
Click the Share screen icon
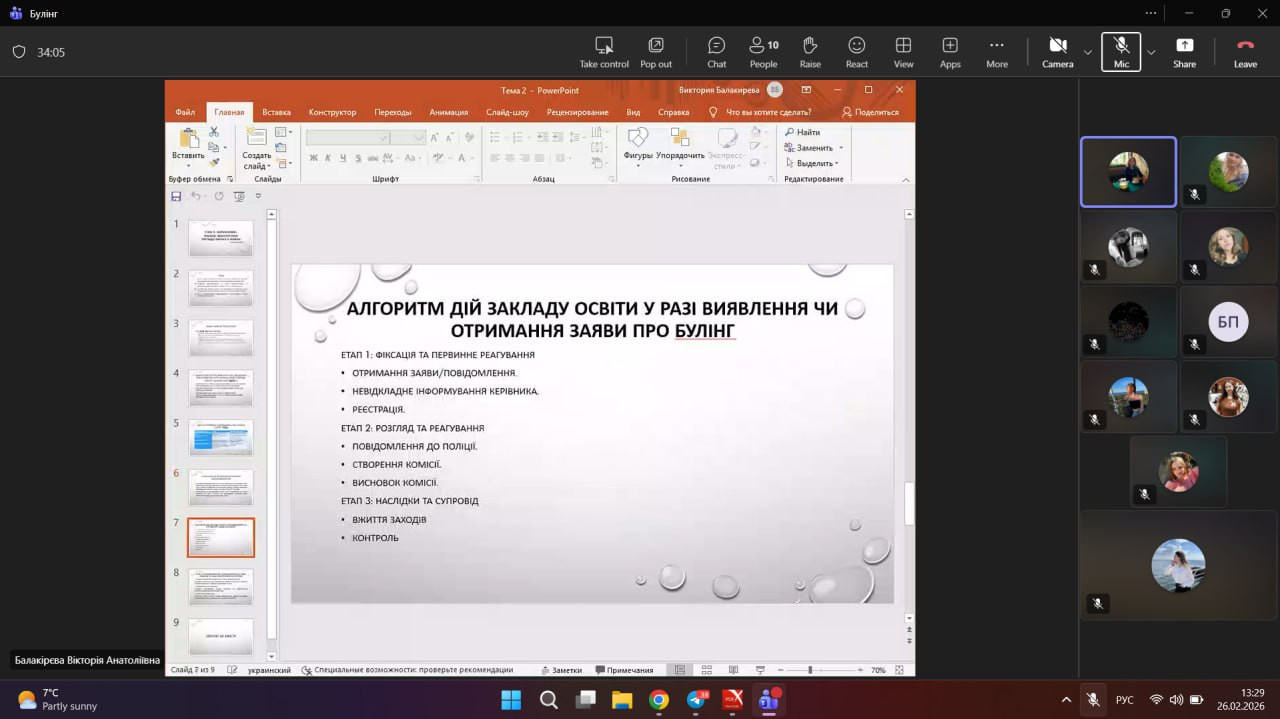click(x=1184, y=52)
